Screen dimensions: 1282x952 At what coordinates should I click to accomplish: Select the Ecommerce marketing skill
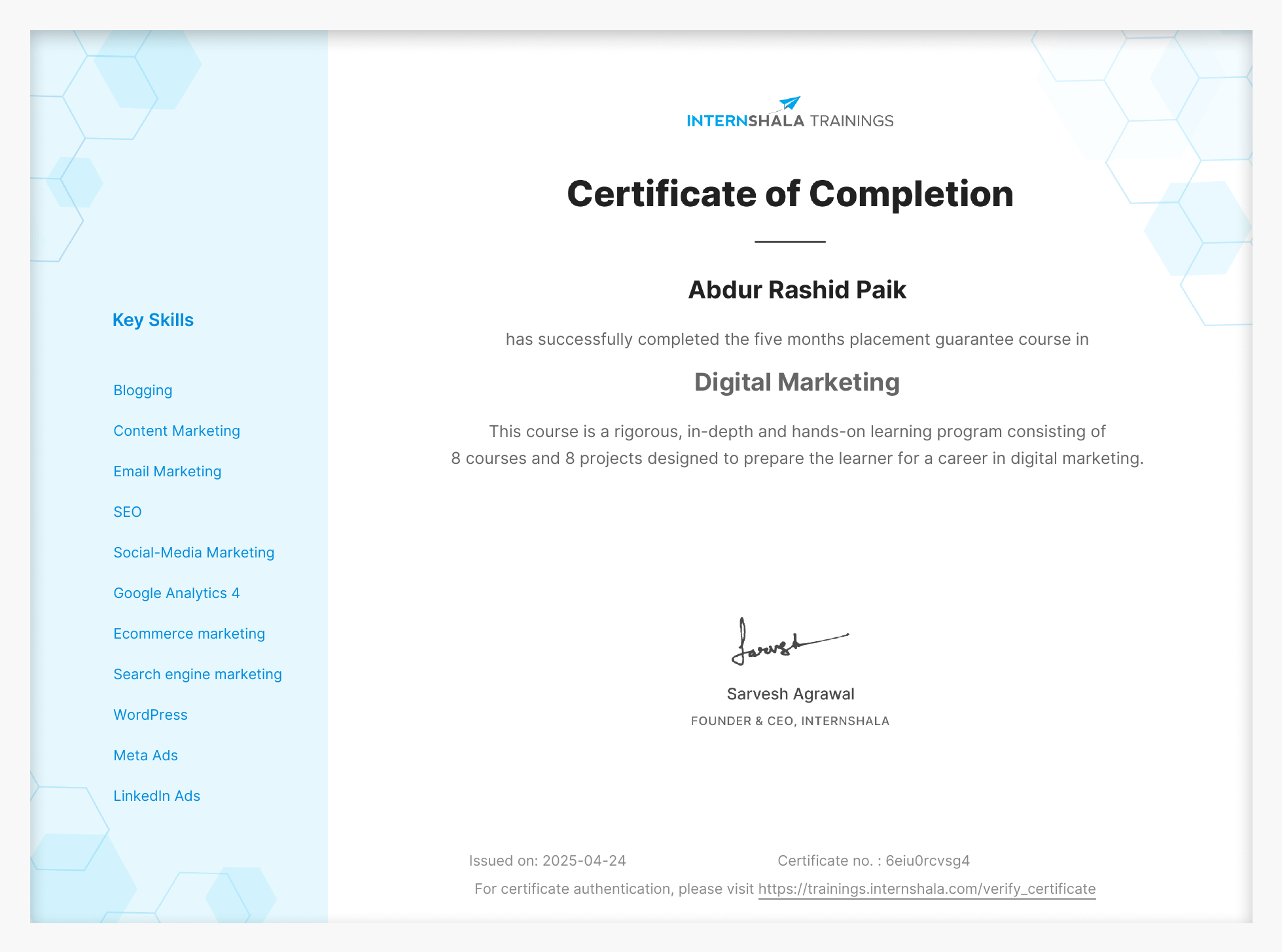pyautogui.click(x=189, y=634)
